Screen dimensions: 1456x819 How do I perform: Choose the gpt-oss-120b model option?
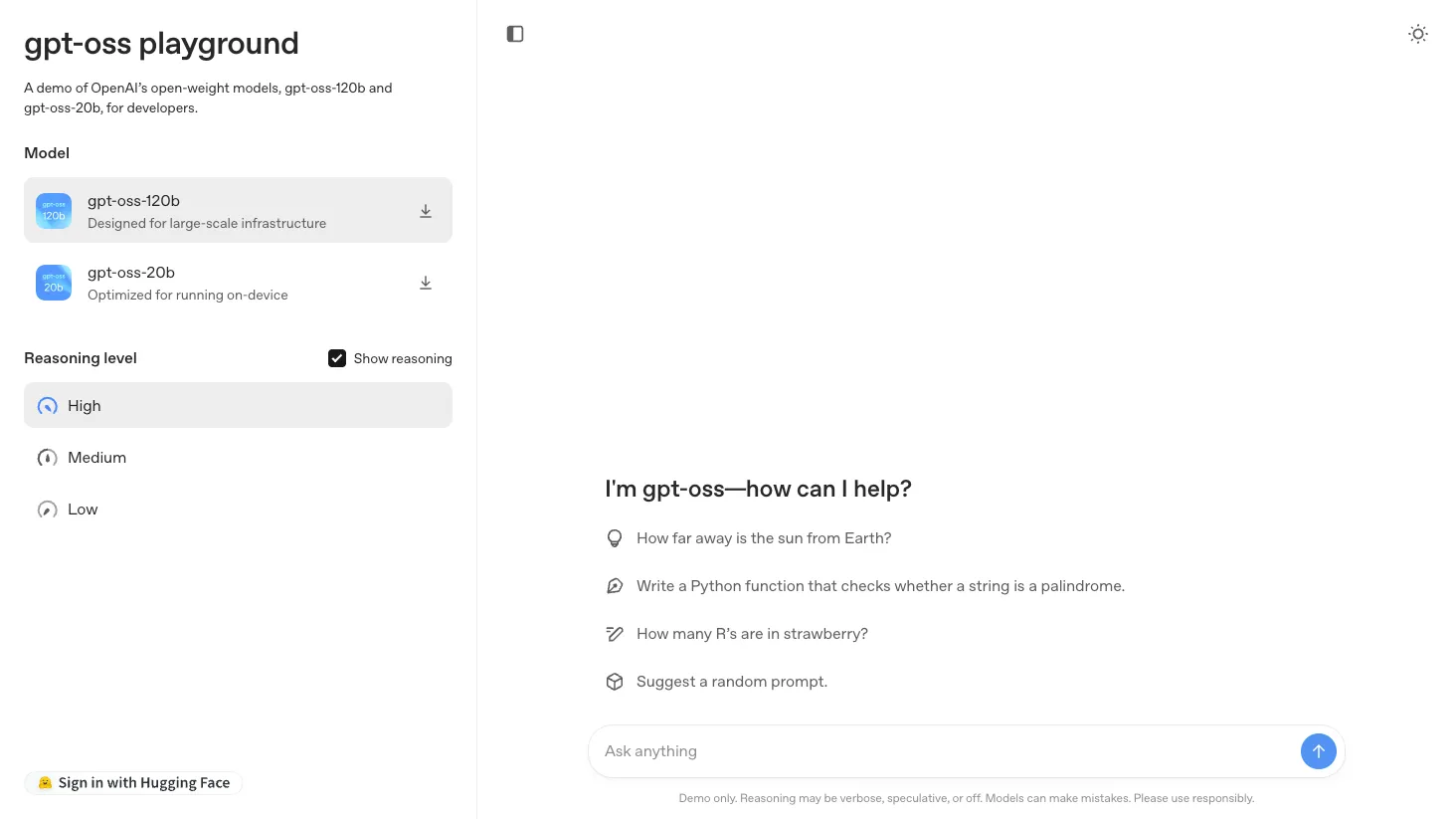click(x=238, y=210)
